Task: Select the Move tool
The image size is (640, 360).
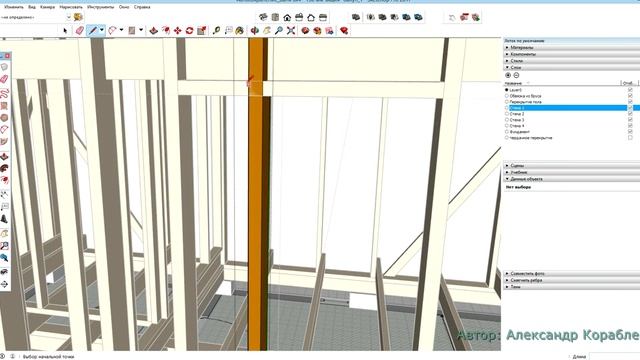Action: click(178, 31)
